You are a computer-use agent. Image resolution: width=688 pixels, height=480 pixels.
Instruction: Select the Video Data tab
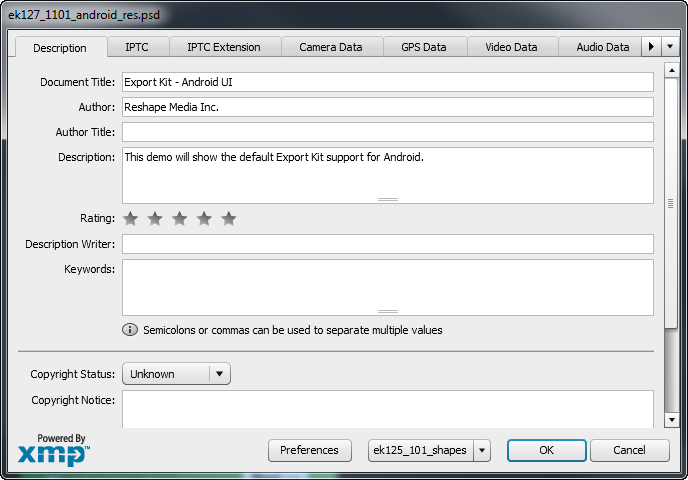[x=511, y=47]
